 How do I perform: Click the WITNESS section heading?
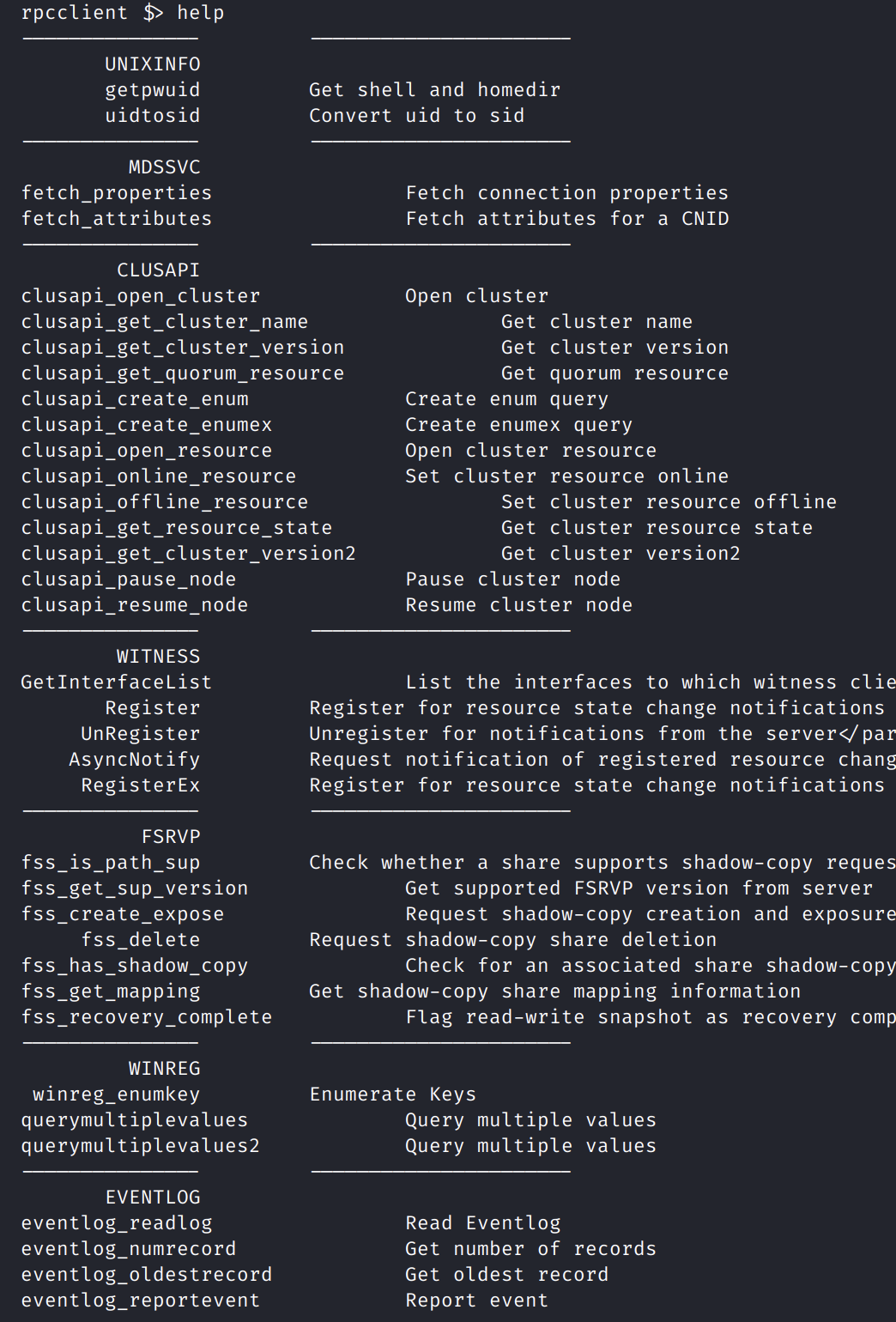158,657
